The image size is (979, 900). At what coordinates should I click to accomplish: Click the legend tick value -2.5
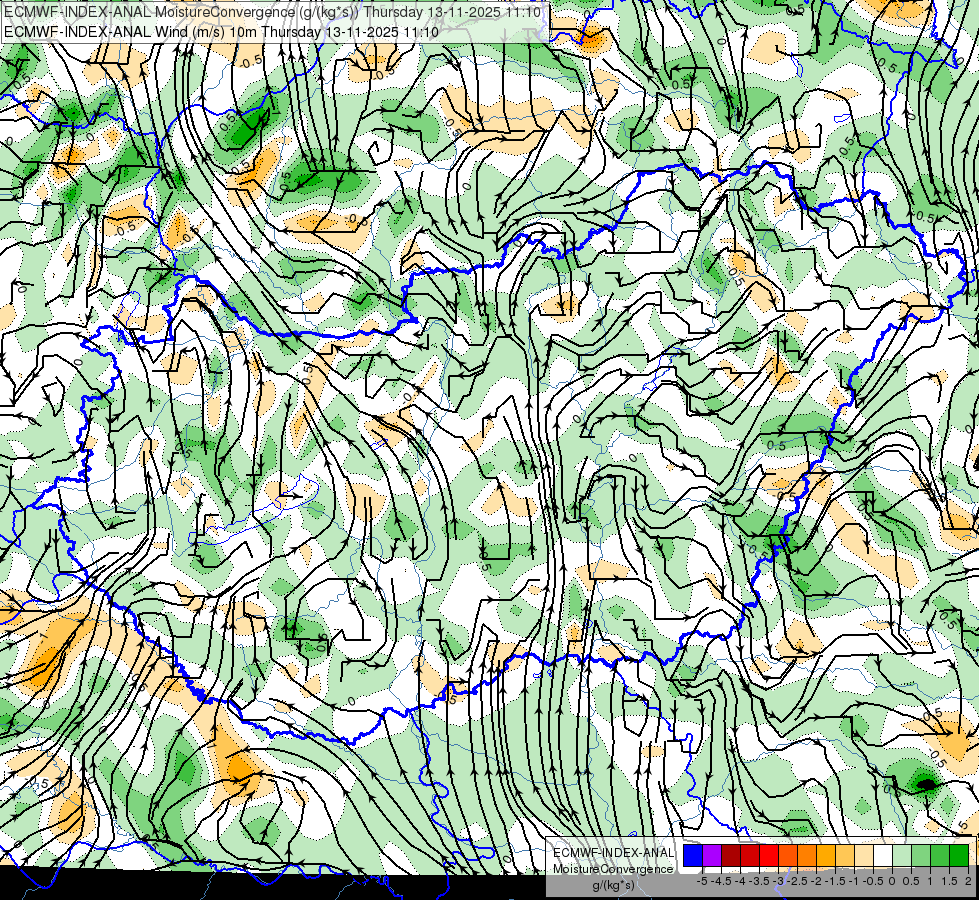click(x=797, y=881)
